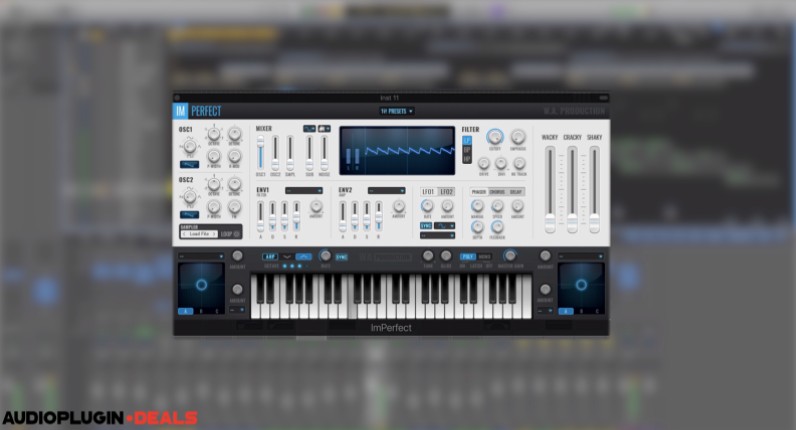The height and width of the screenshot is (430, 796).
Task: Click the OSC2 P-Width knob
Action: tap(214, 207)
